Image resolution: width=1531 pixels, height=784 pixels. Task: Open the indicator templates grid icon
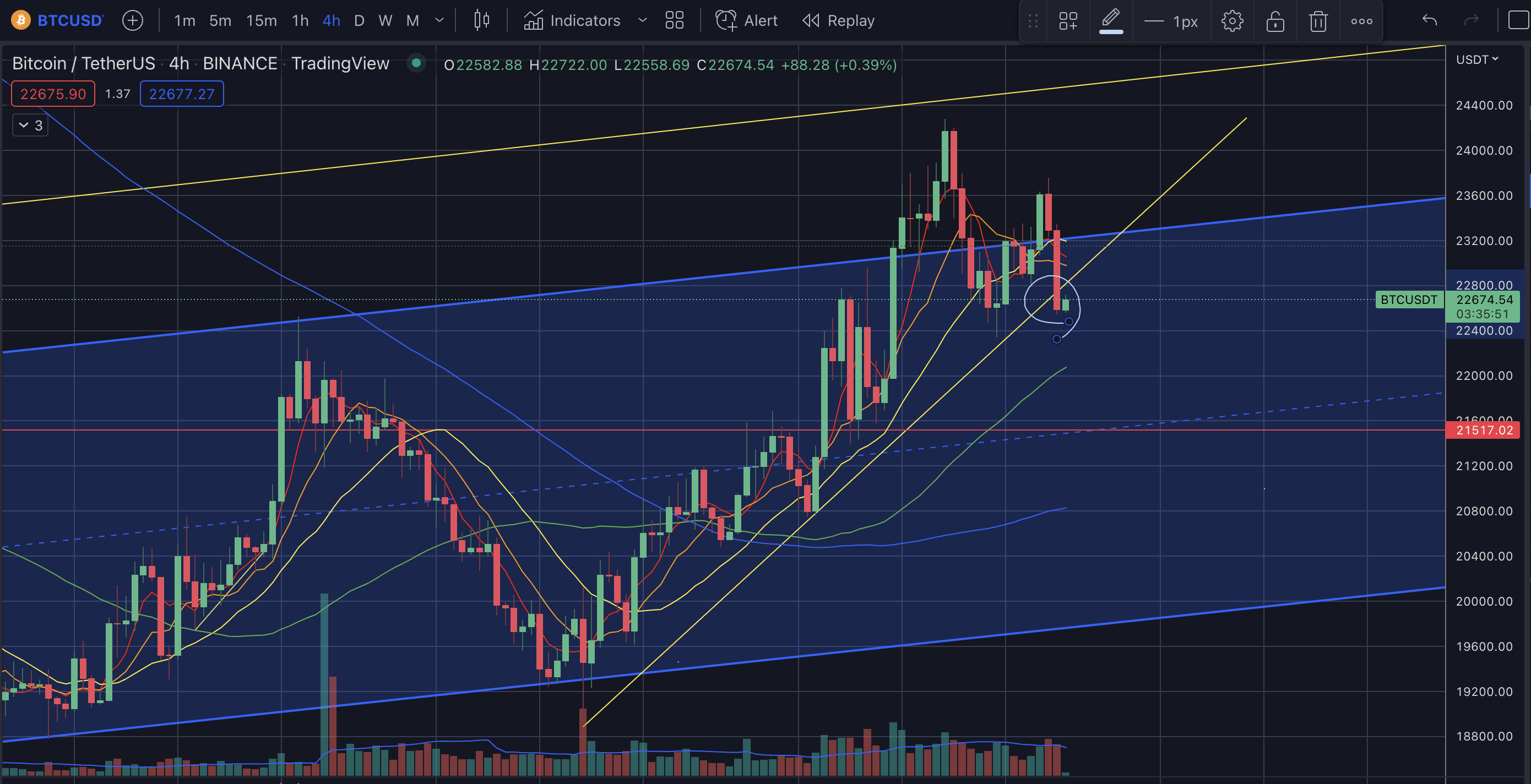click(675, 21)
